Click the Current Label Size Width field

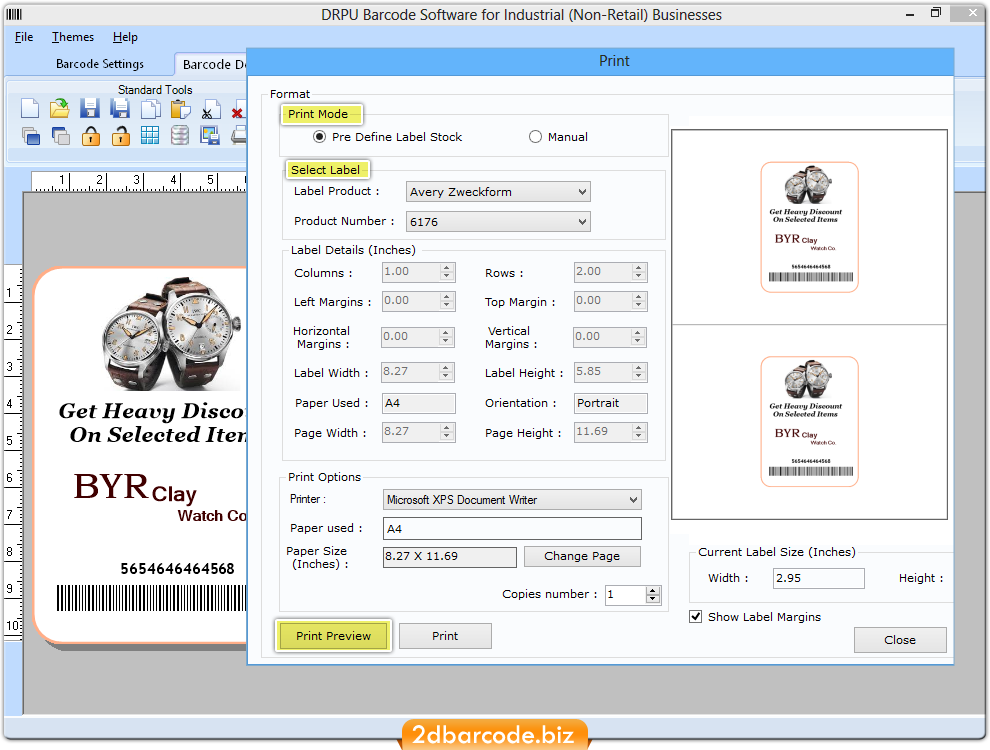coord(818,578)
